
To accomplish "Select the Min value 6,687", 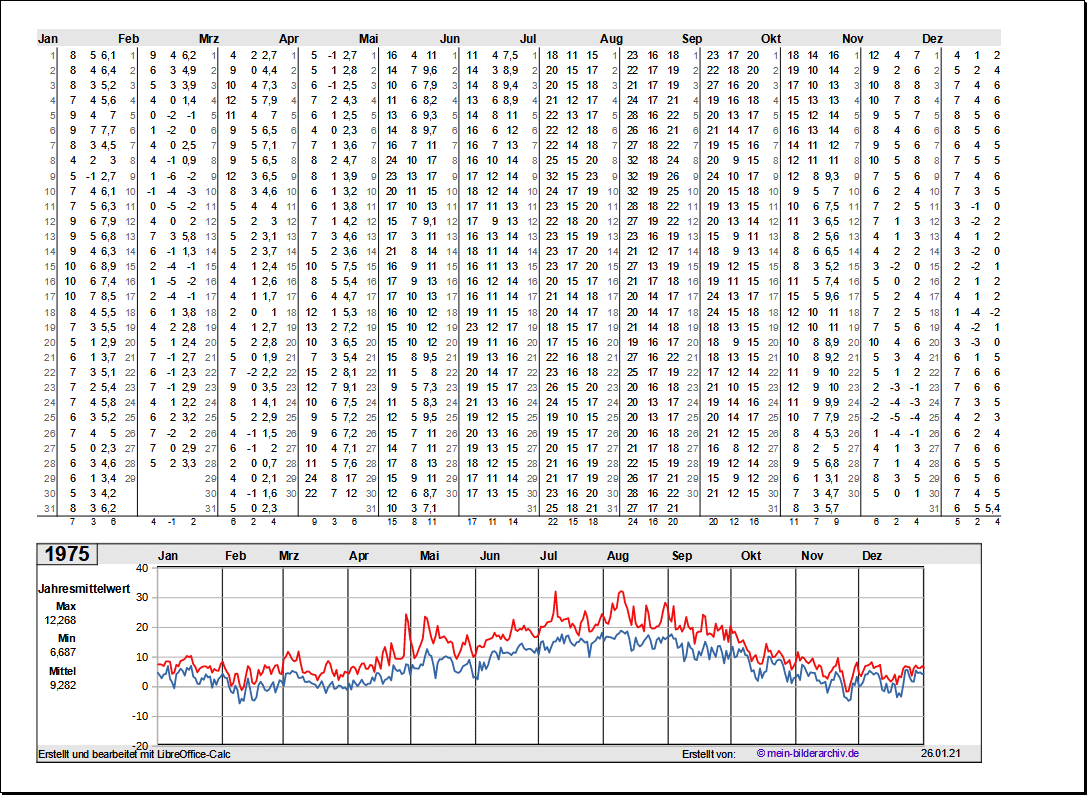I will pos(60,652).
